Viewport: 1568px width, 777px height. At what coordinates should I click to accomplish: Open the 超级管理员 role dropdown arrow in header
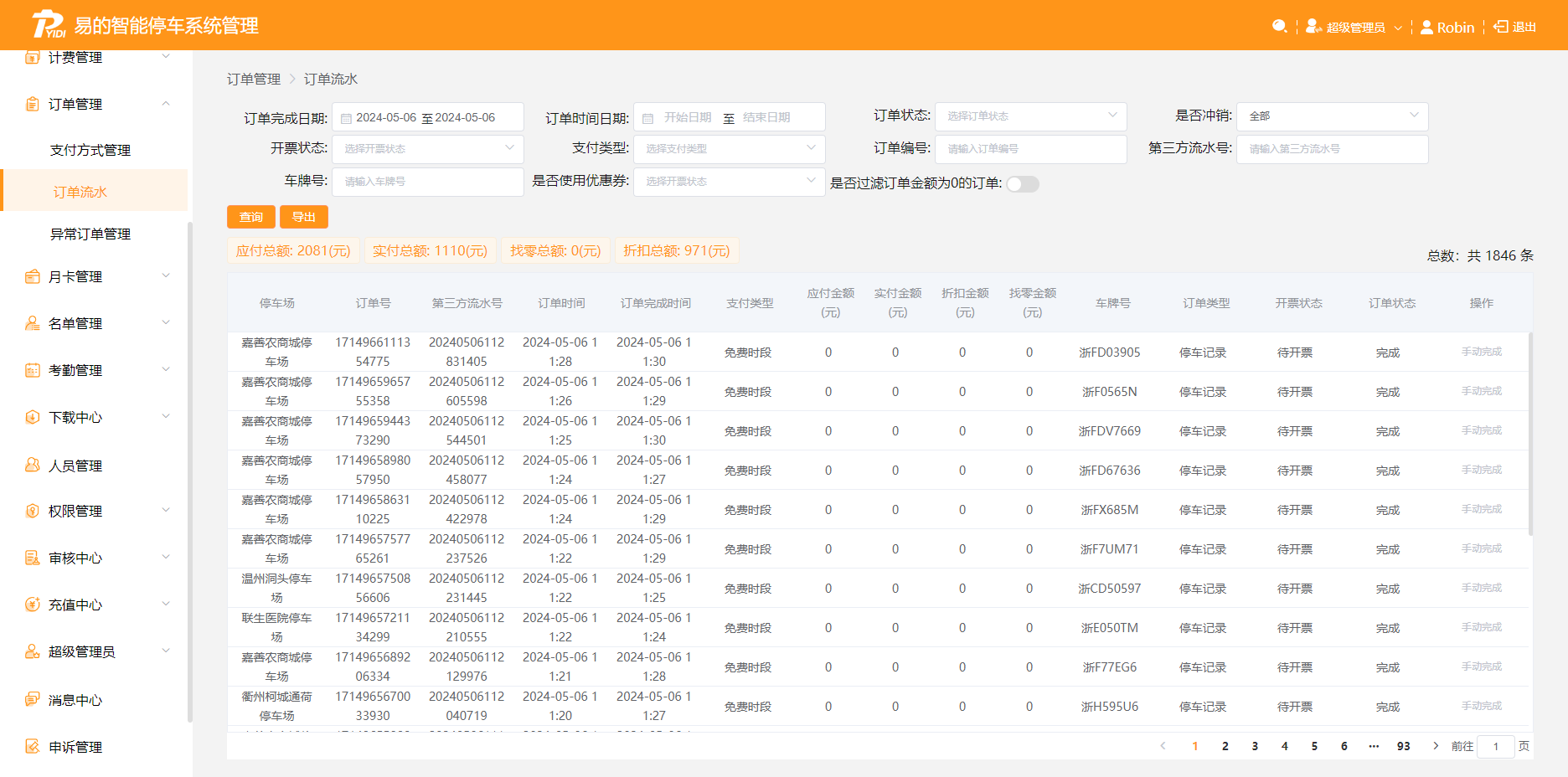point(1398,28)
